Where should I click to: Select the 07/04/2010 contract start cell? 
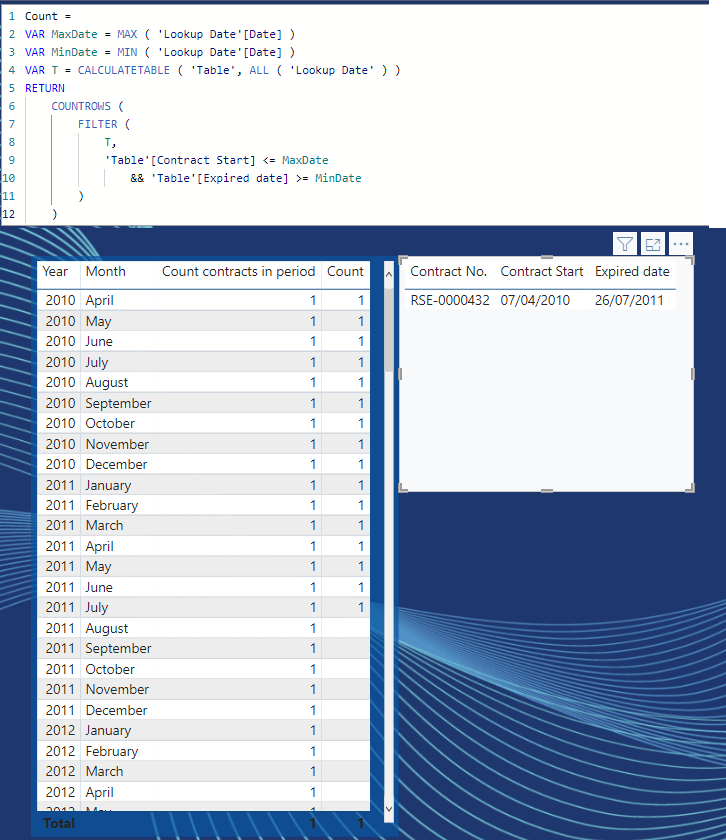click(x=535, y=300)
